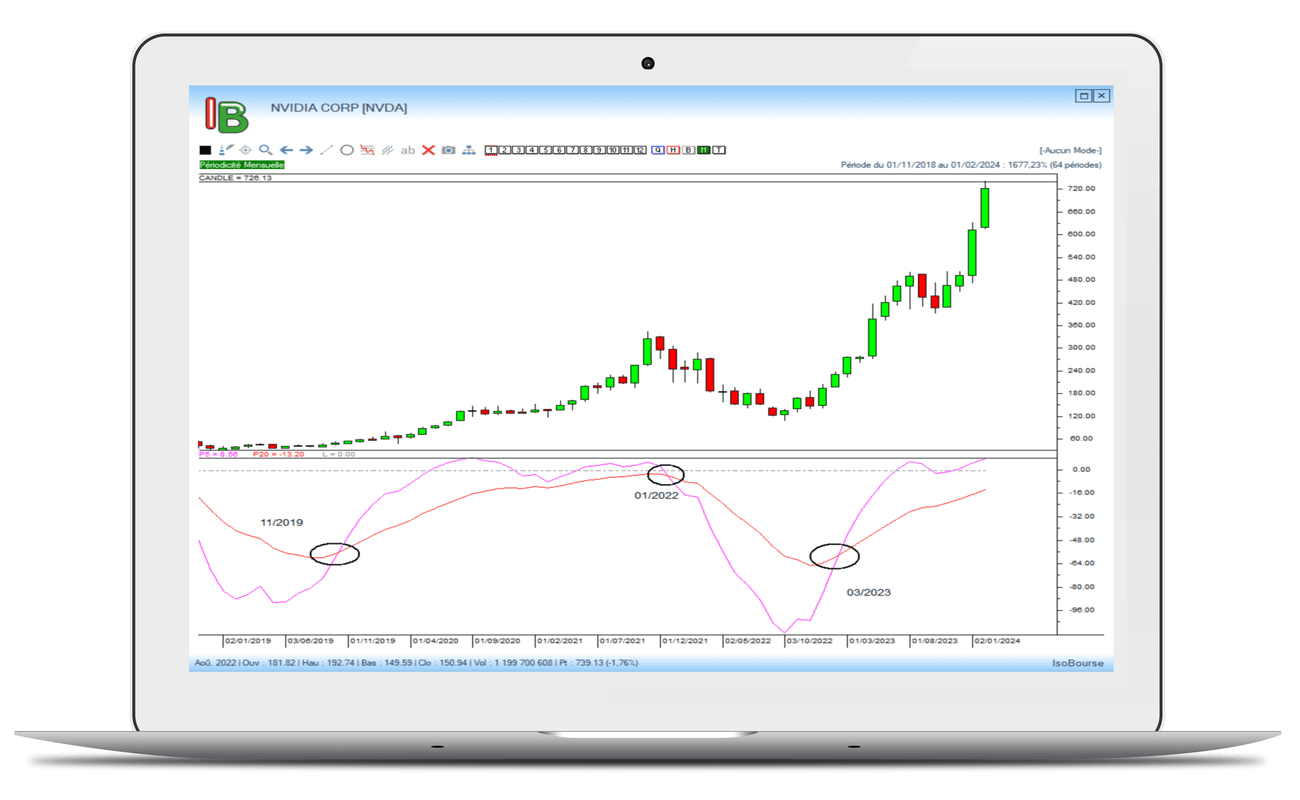Click the 01/07/2021 date axis marker
Screen dimensions: 1300x800
tap(622, 641)
